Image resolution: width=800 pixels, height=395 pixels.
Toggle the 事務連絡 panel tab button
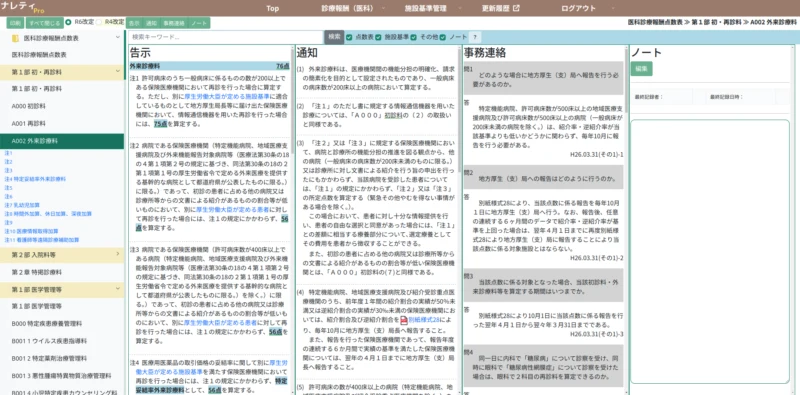pyautogui.click(x=173, y=23)
